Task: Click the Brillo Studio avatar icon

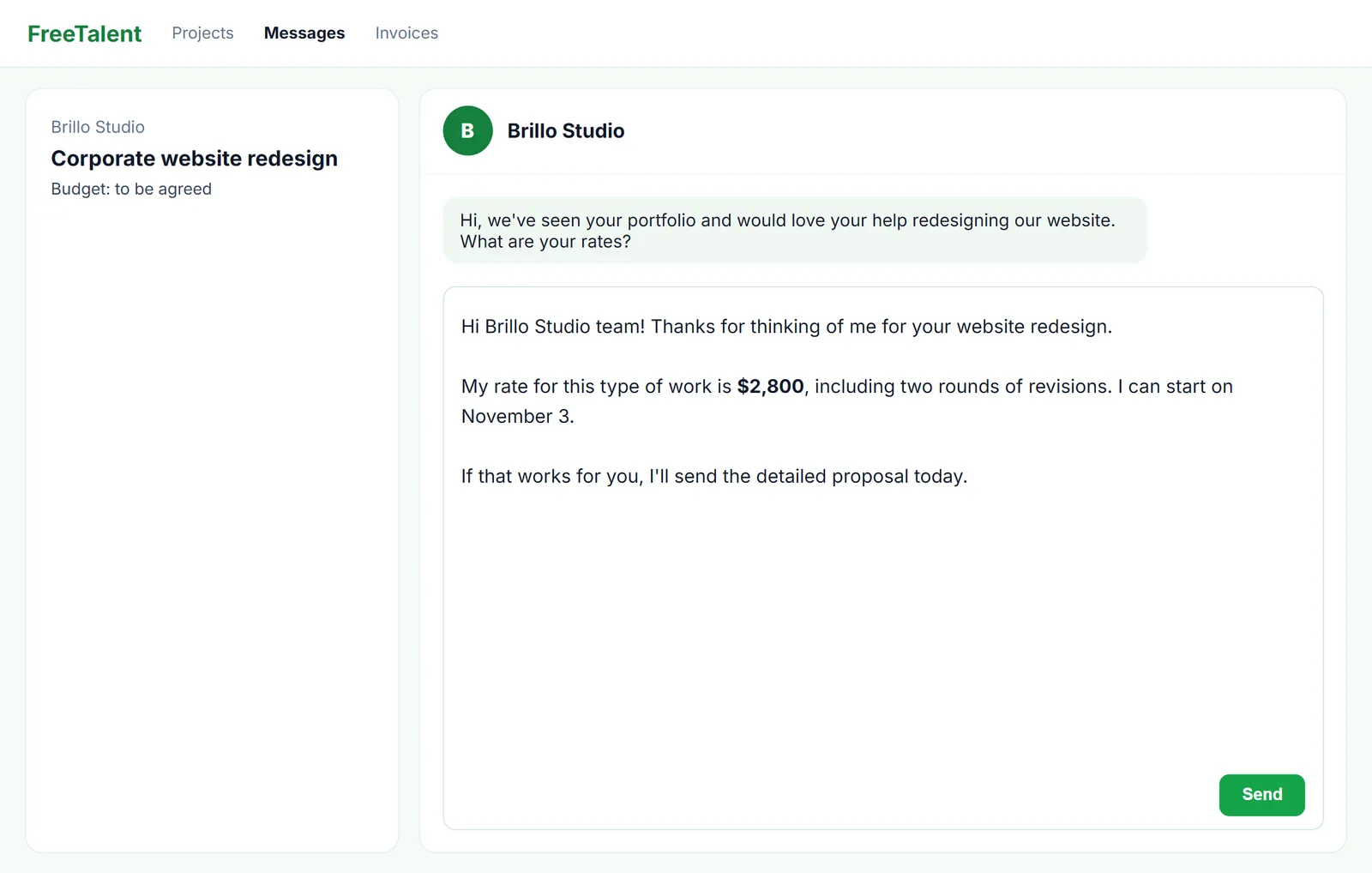Action: coord(467,130)
